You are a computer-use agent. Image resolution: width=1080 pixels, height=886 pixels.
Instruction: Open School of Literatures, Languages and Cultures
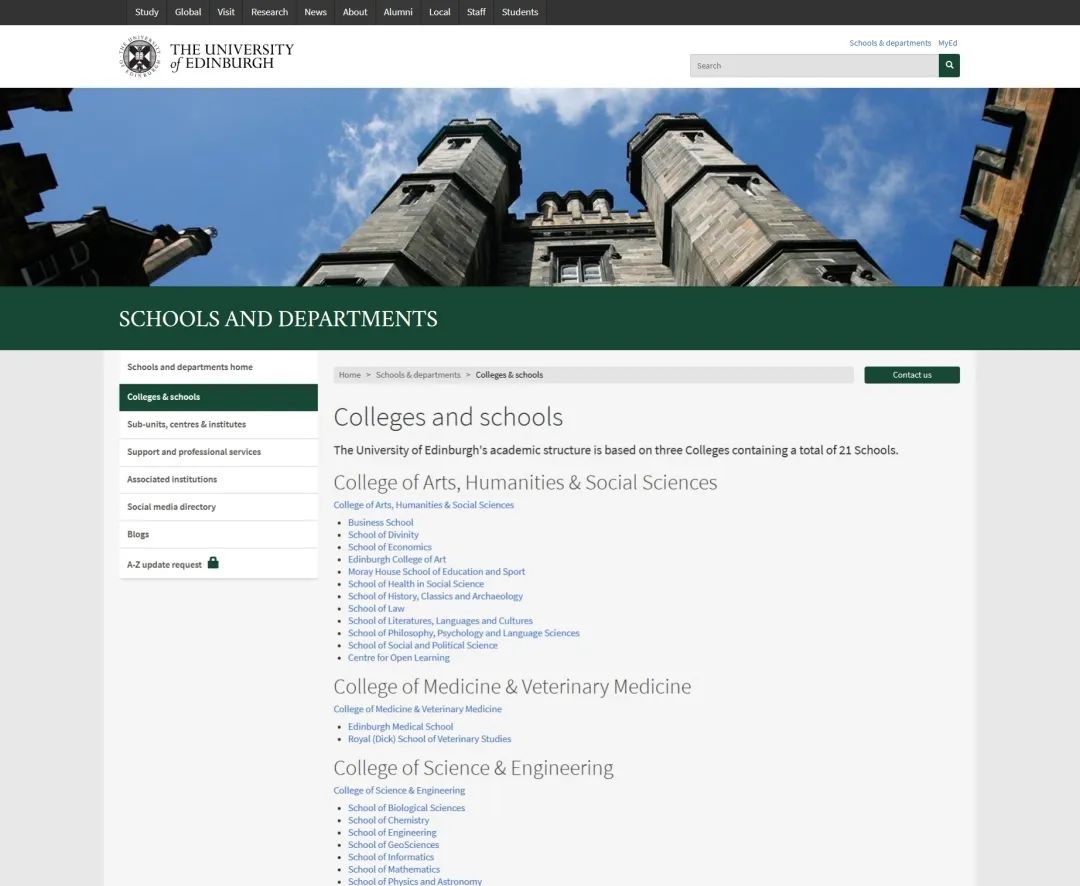(440, 621)
